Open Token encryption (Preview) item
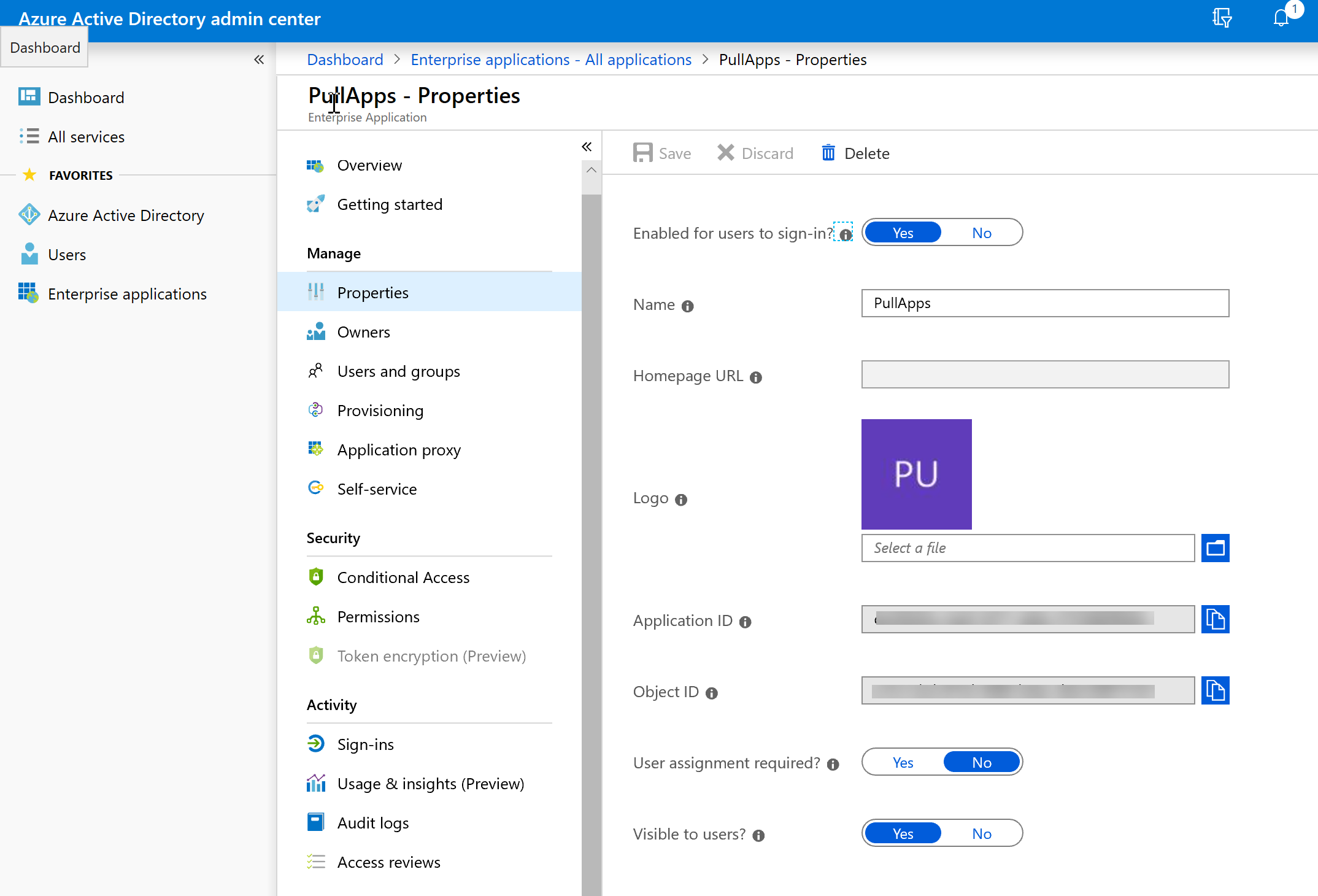 [429, 655]
